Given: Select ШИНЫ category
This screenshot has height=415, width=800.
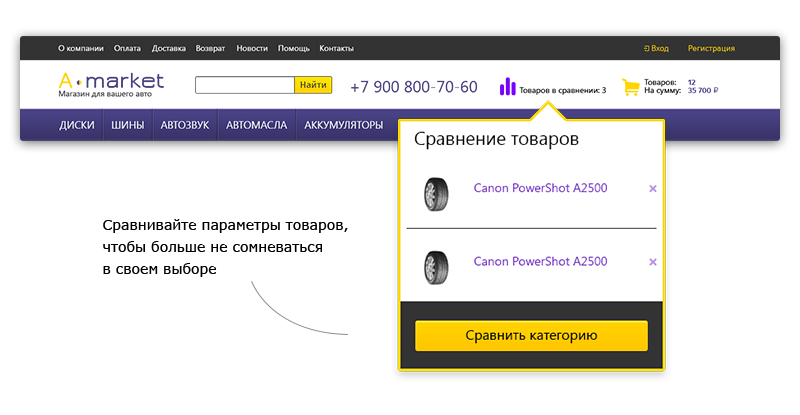Looking at the screenshot, I should pos(128,125).
